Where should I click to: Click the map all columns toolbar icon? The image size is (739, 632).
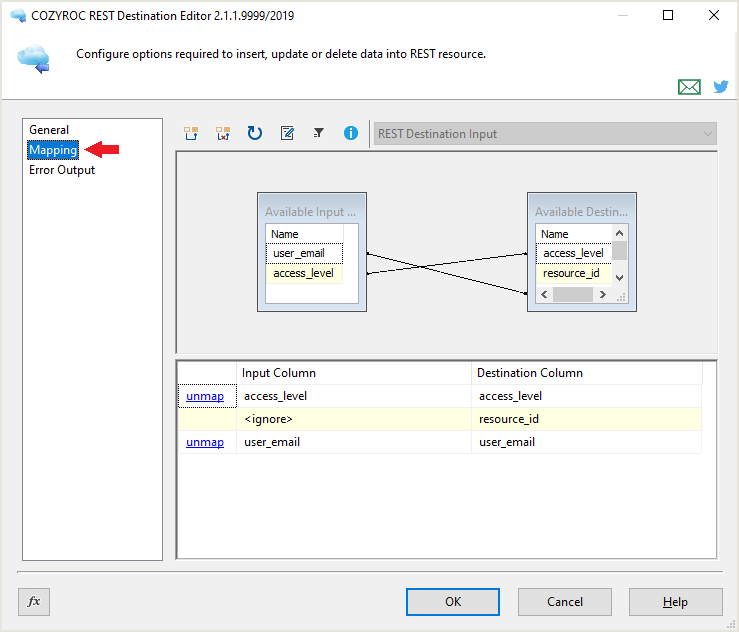click(191, 133)
